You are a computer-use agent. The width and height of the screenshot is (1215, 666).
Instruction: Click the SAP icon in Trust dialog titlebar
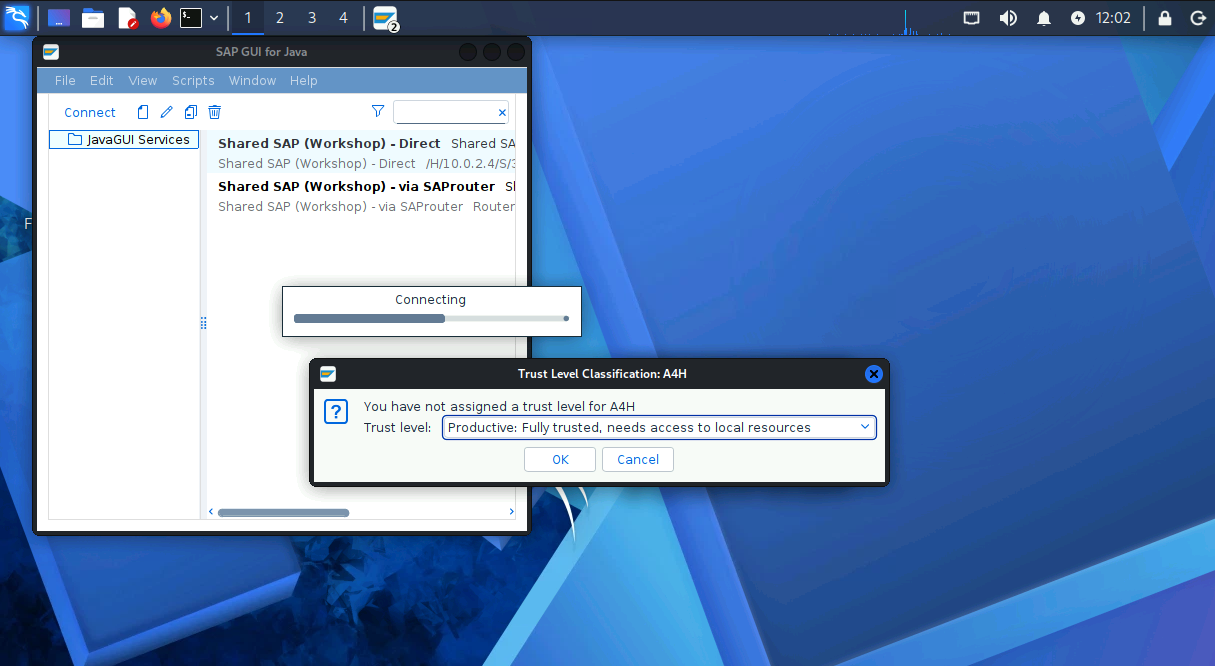(328, 374)
